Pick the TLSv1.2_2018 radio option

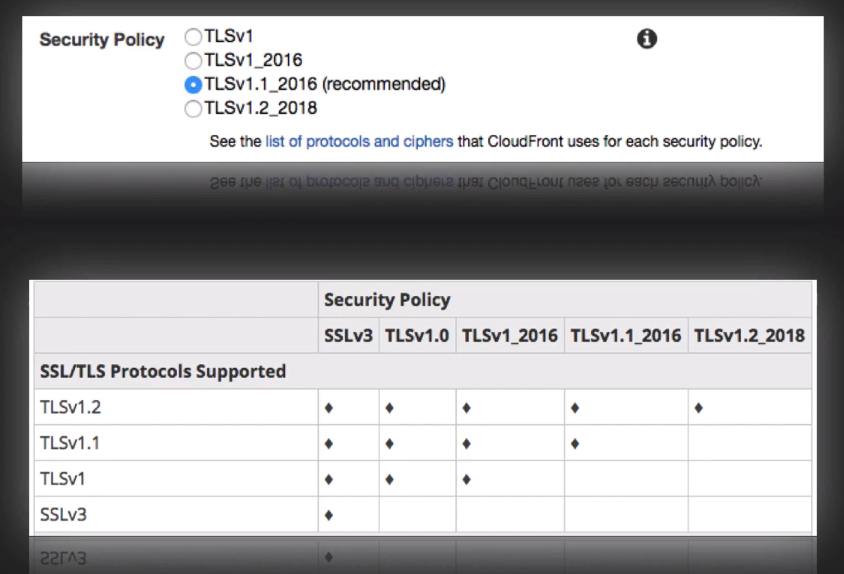click(x=193, y=108)
